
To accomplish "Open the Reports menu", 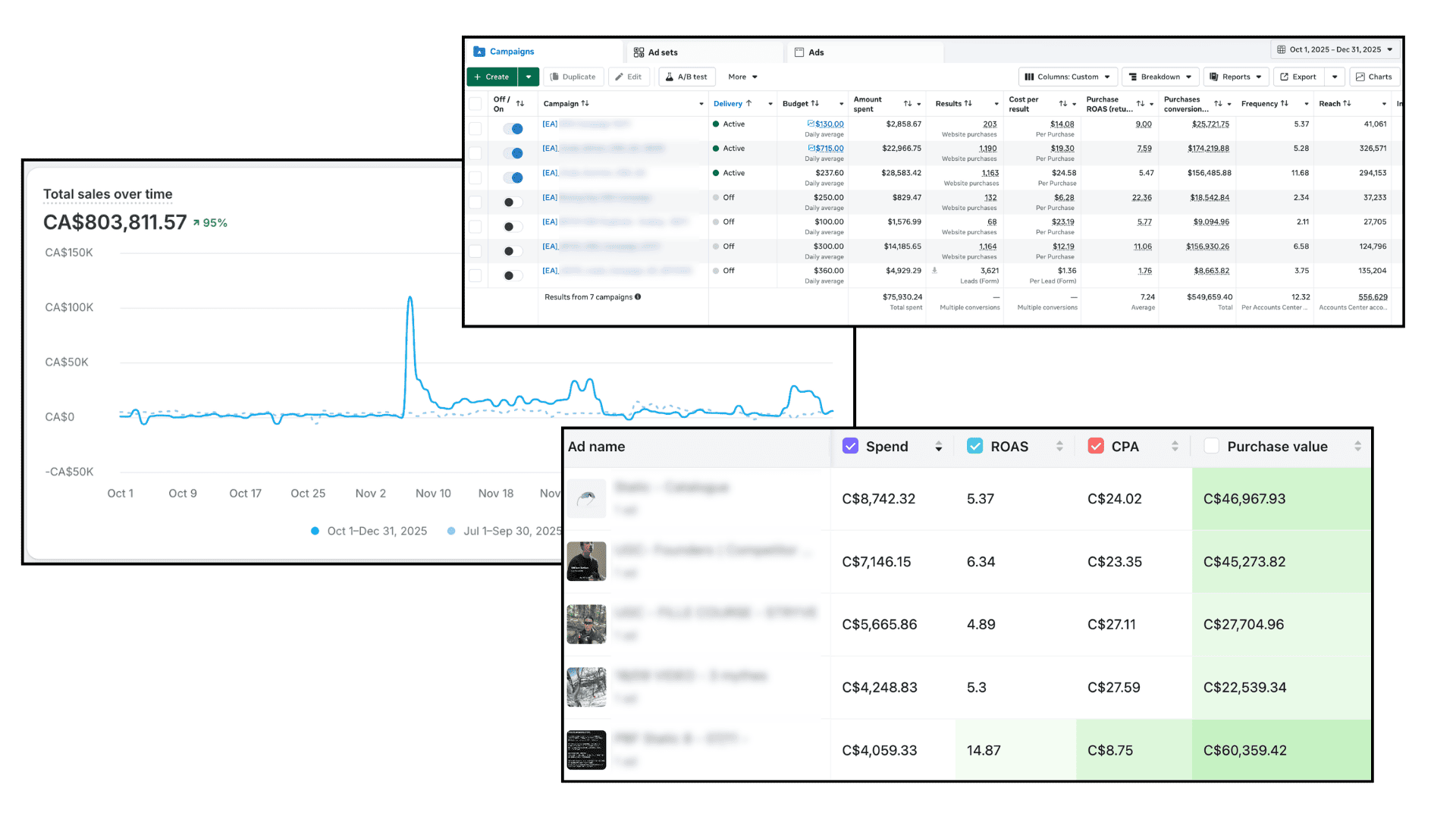I will 1235,77.
